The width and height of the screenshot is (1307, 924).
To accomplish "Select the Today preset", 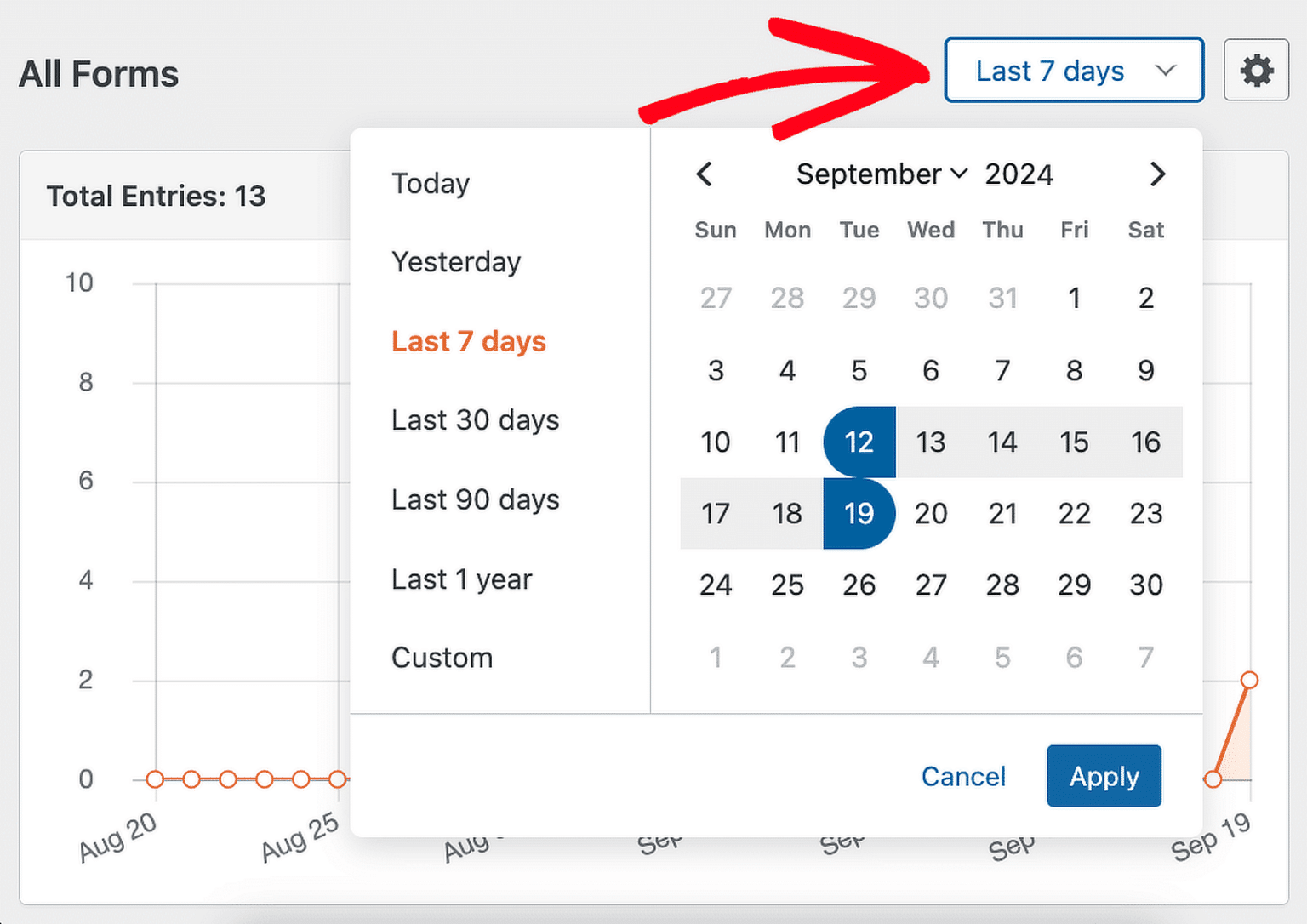I will pos(431,184).
